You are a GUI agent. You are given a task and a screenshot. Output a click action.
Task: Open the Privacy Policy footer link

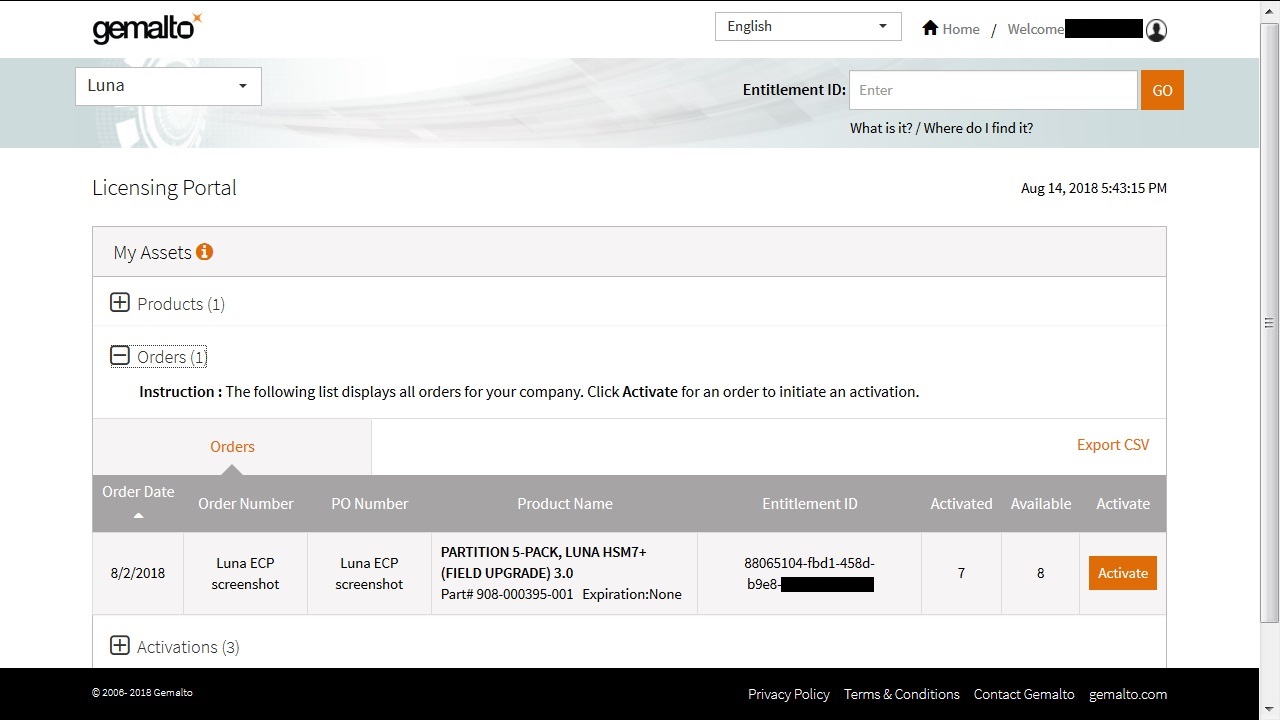coord(788,694)
